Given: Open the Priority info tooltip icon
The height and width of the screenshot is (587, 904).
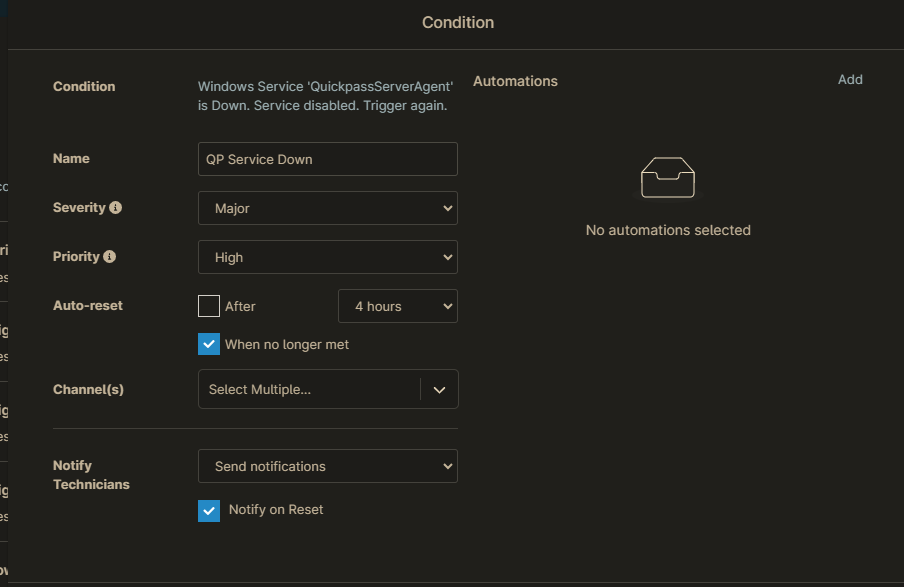Looking at the screenshot, I should [x=110, y=256].
